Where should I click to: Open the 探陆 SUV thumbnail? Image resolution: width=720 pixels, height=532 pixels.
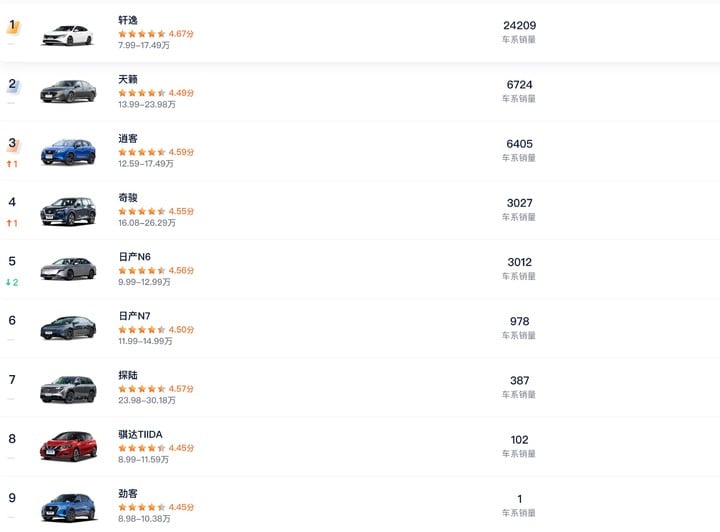click(68, 388)
